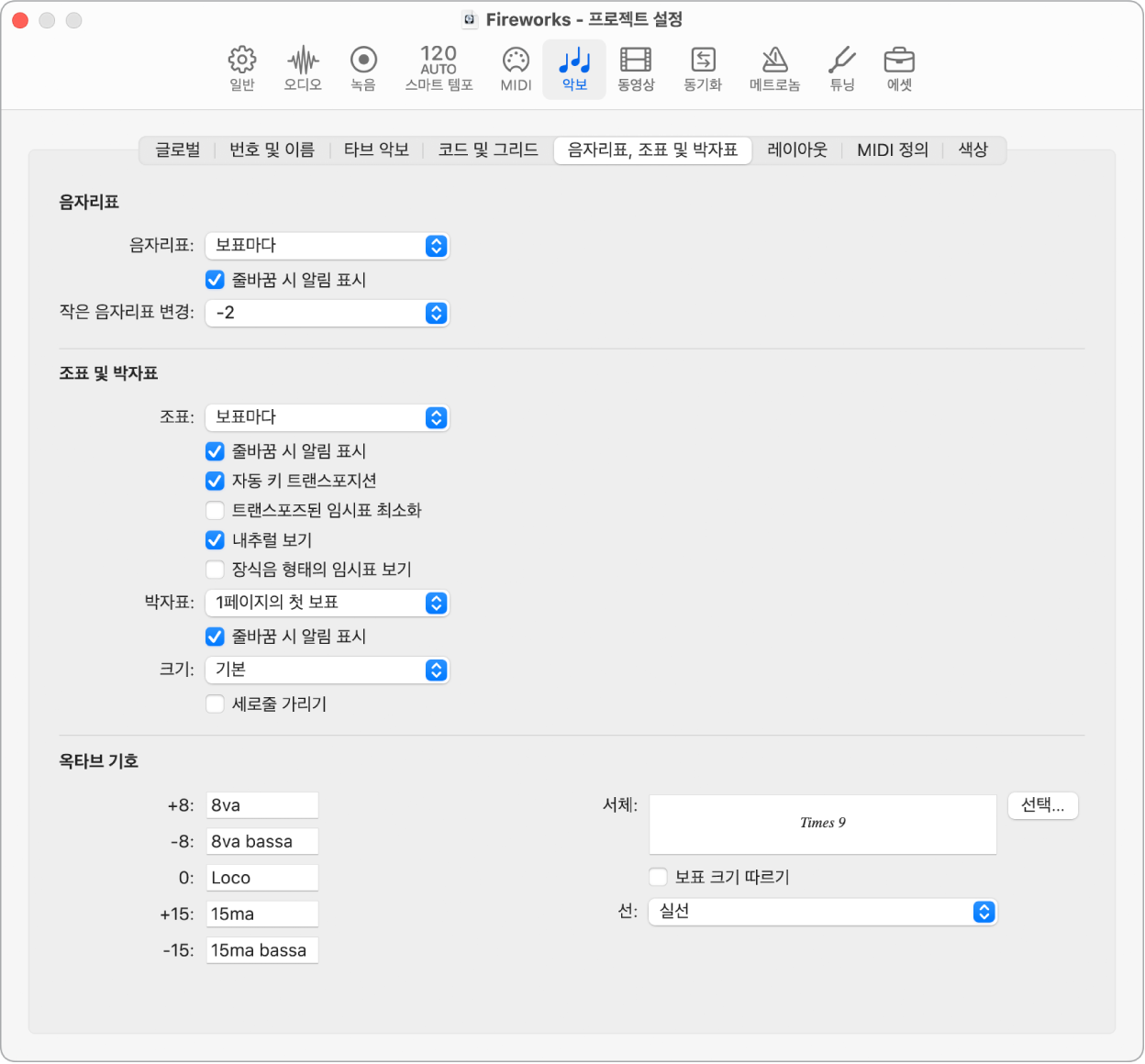Switch to the 레이아웃 tab
1145x1064 pixels.
(797, 150)
